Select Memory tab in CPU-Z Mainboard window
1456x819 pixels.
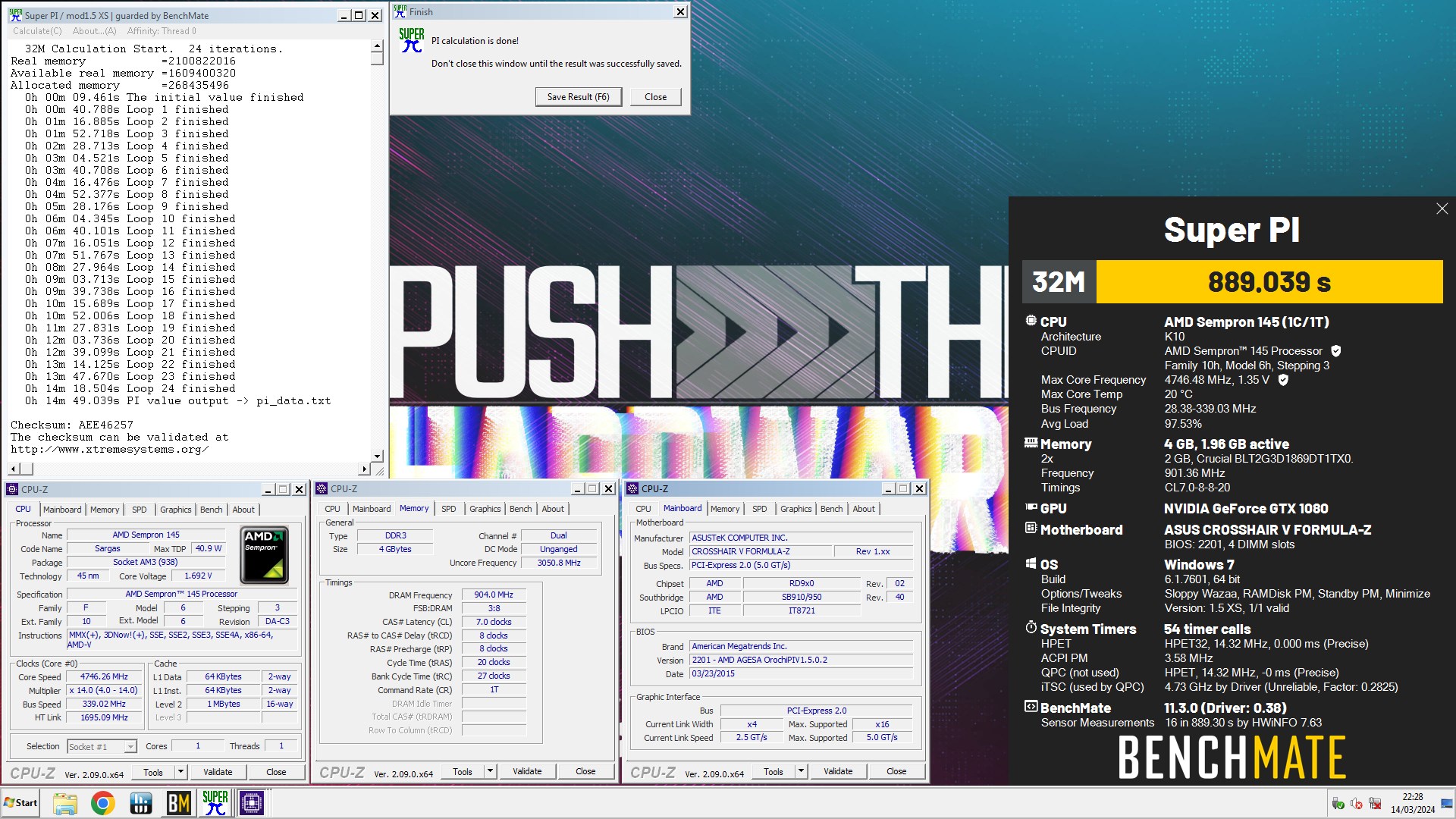click(x=725, y=509)
